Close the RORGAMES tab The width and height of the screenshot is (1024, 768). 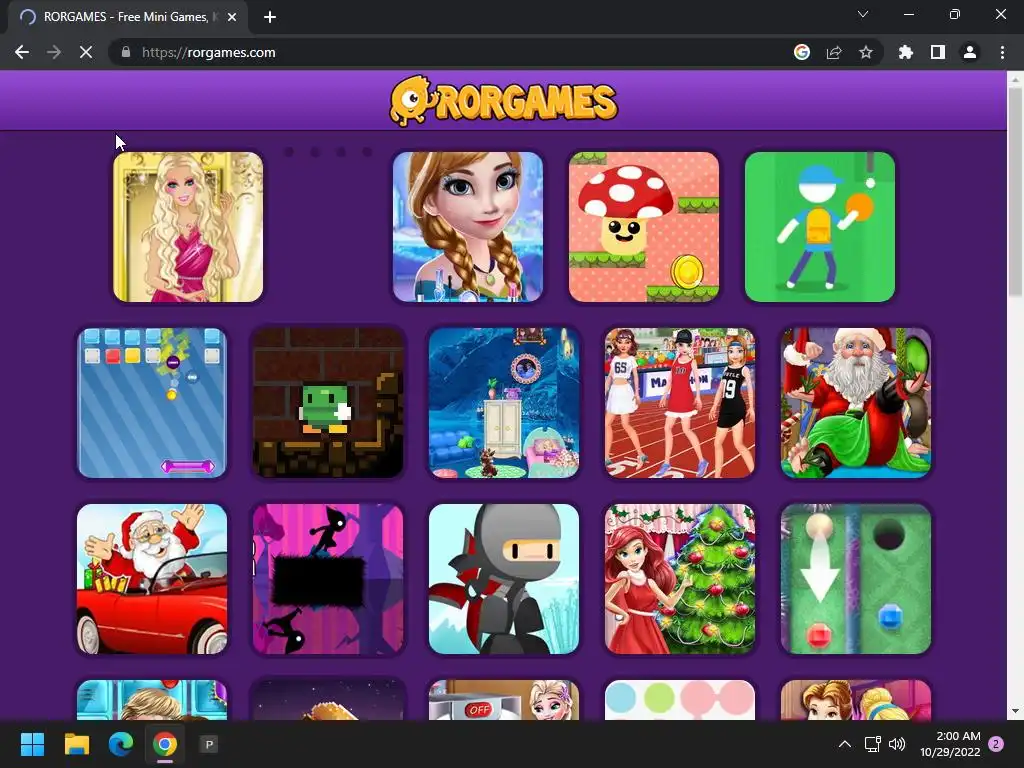tap(232, 17)
